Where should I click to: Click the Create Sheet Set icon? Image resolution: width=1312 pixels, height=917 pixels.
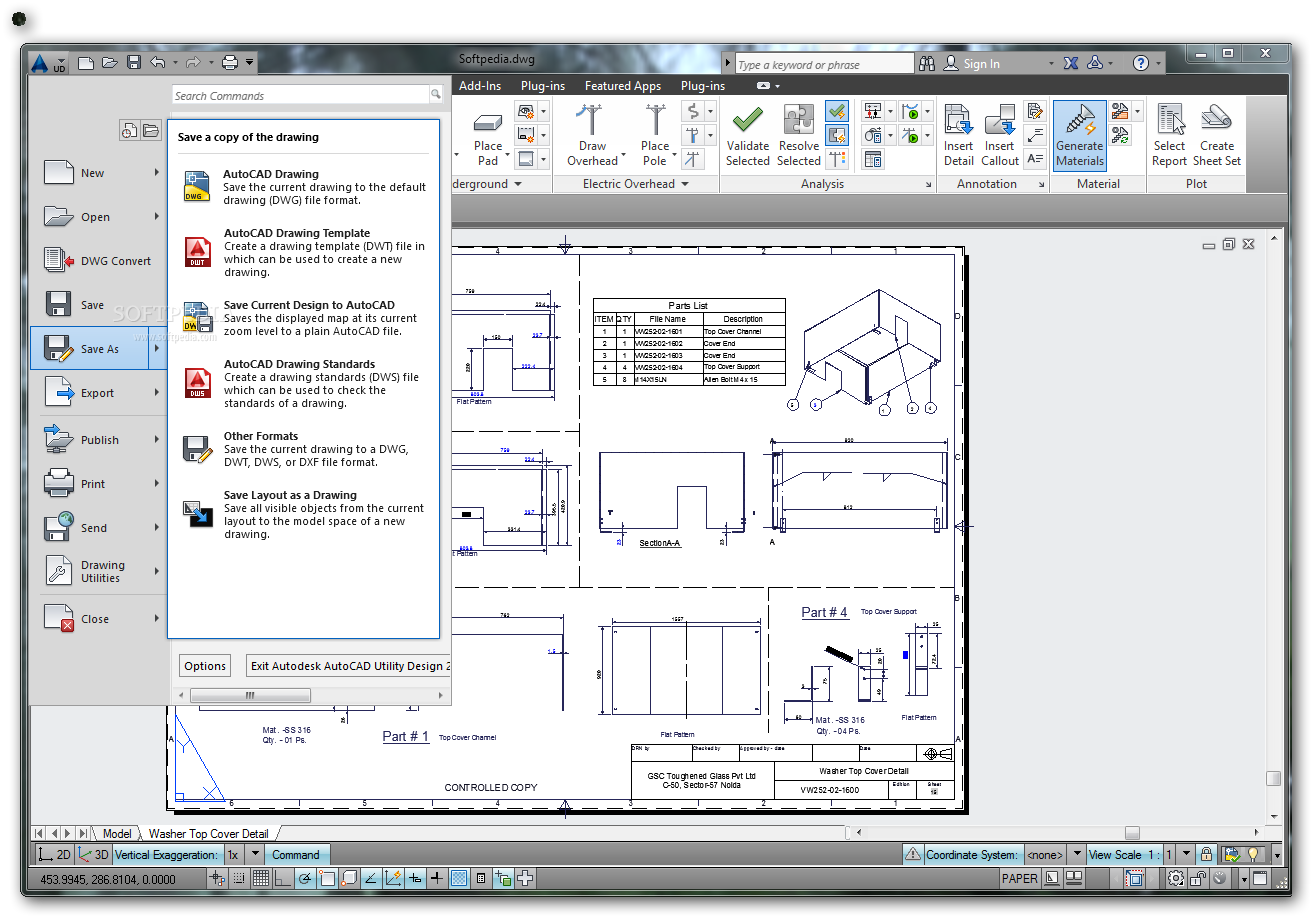coord(1216,119)
